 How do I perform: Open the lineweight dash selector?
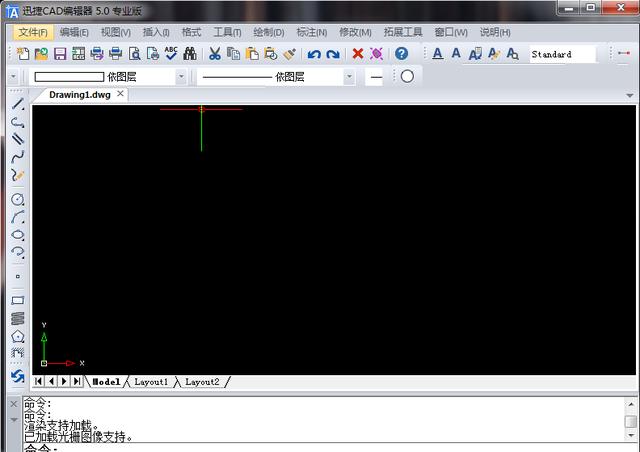pyautogui.click(x=376, y=77)
